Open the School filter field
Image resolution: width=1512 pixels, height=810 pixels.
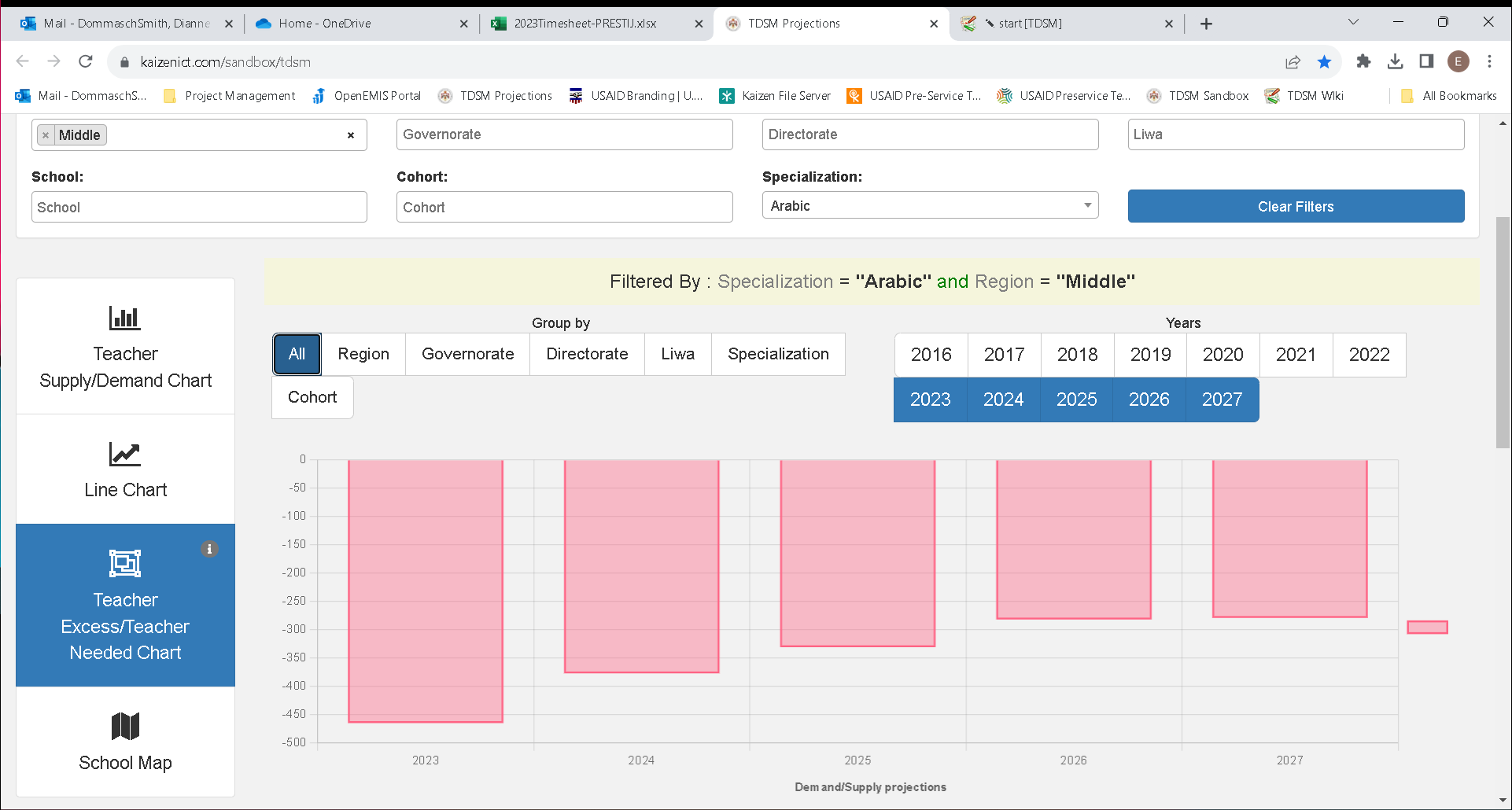point(199,207)
